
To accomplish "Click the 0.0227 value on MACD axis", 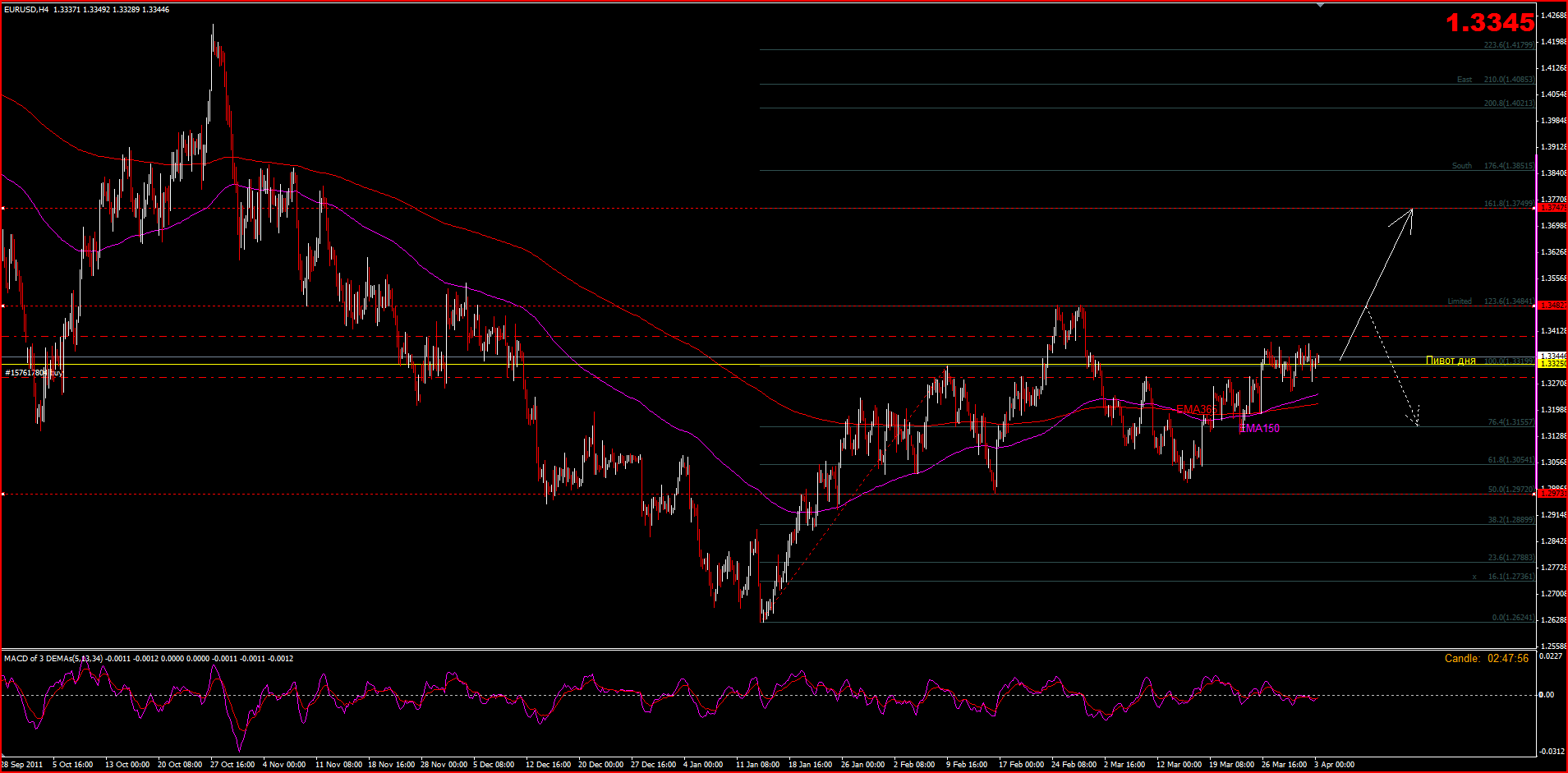I will [x=1551, y=656].
